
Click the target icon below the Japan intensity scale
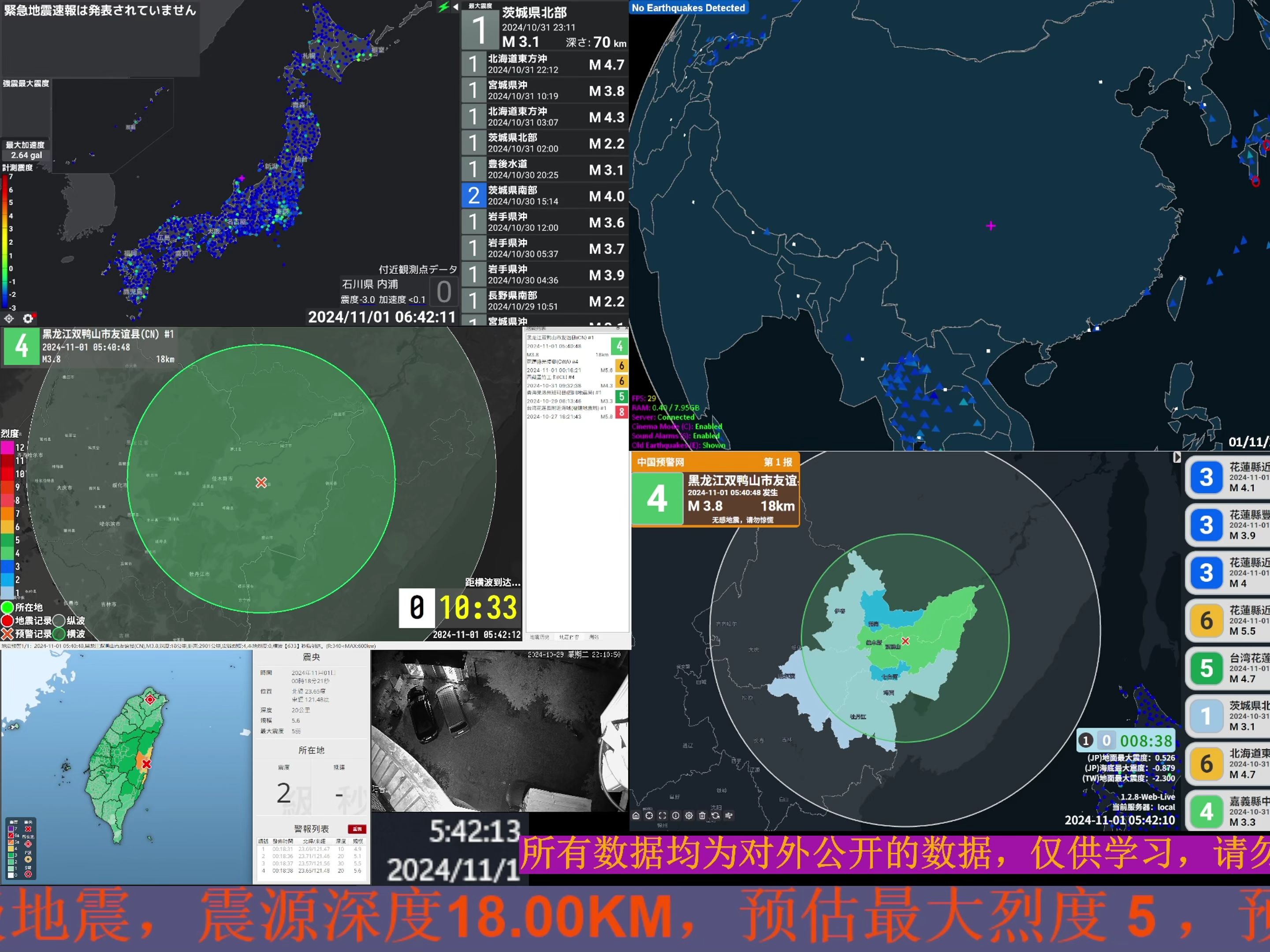9,318
